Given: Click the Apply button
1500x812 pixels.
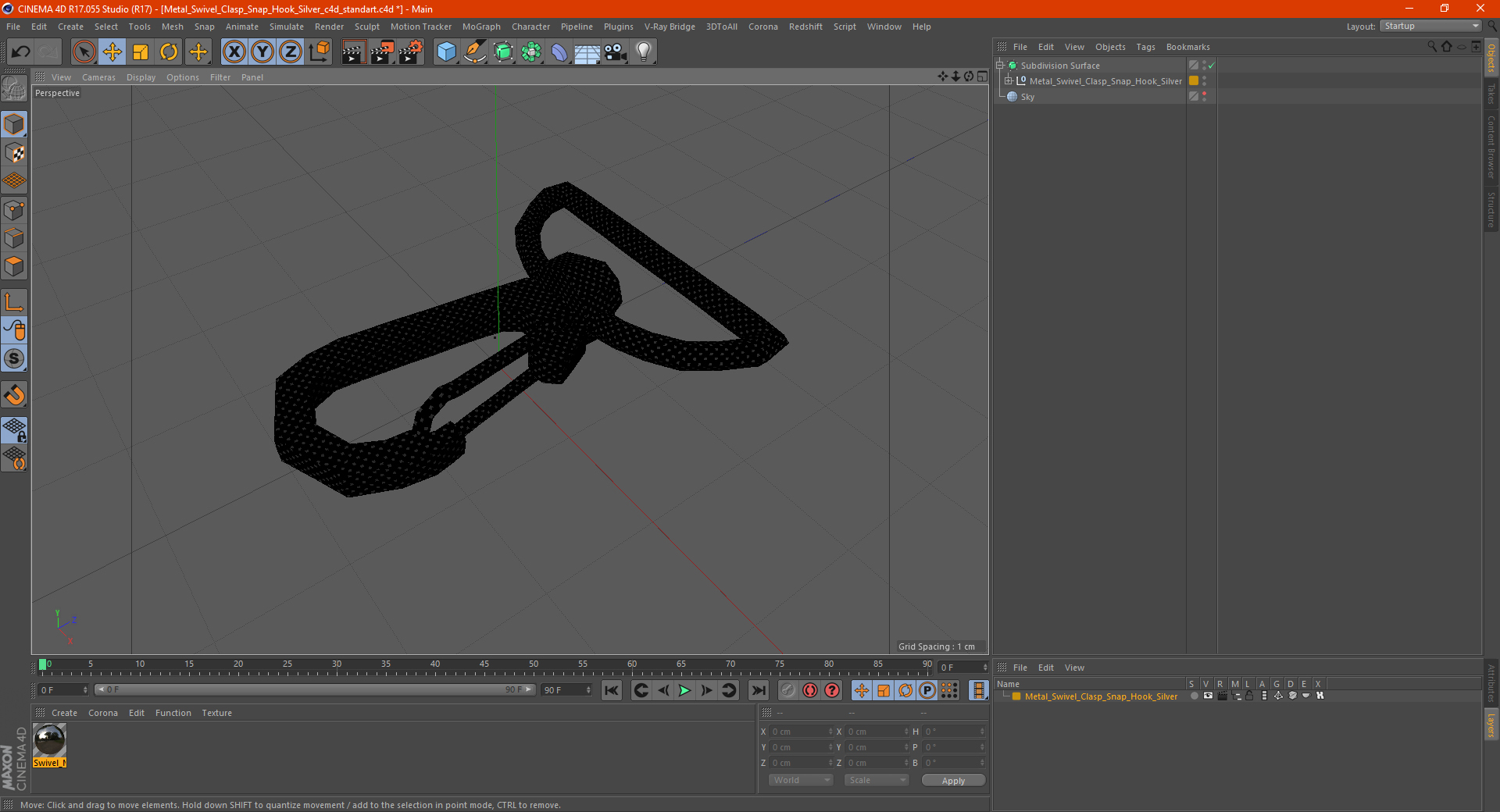Looking at the screenshot, I should point(953,781).
